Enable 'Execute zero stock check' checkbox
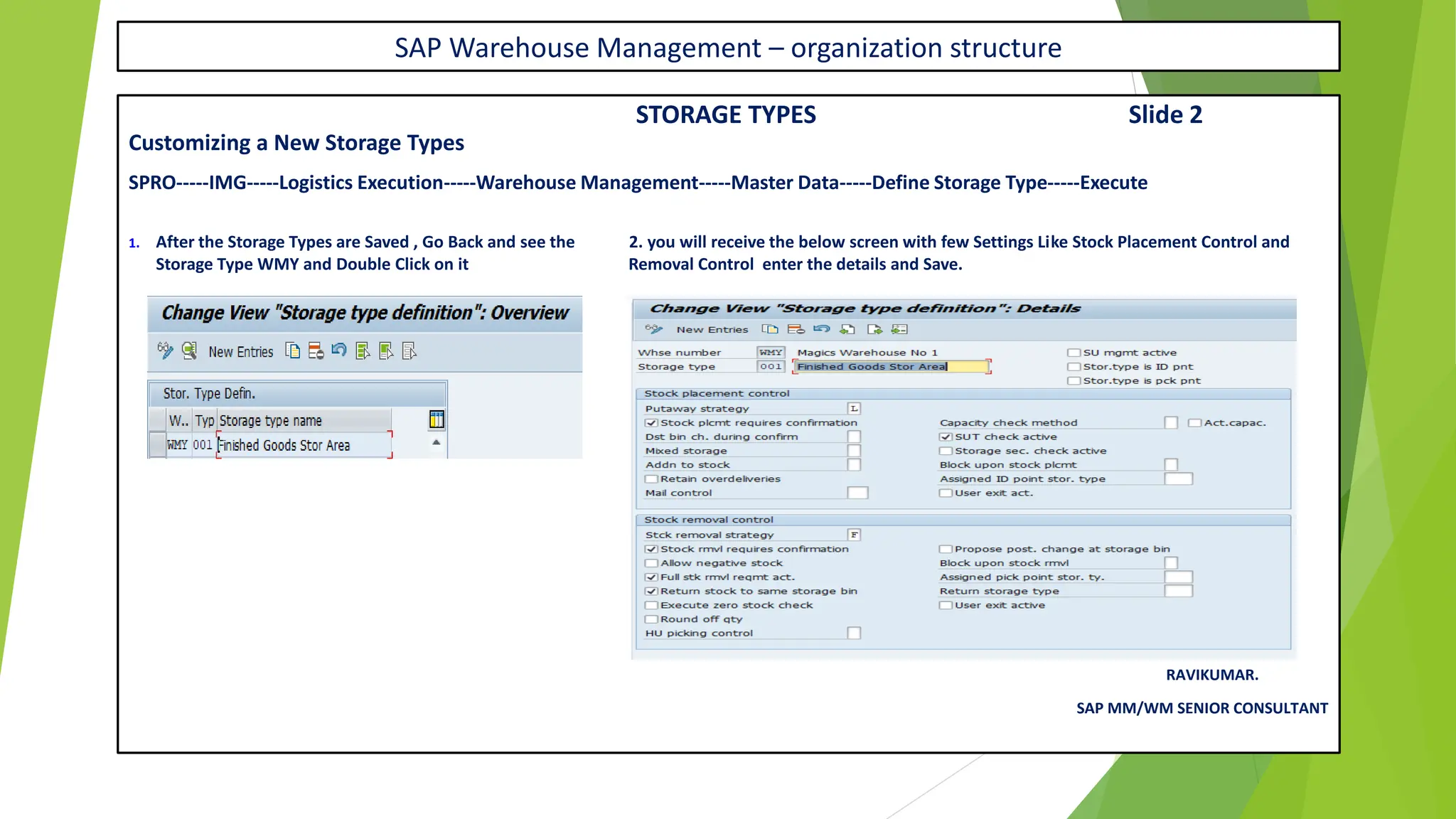Screen dimensions: 1456x819 (651, 605)
